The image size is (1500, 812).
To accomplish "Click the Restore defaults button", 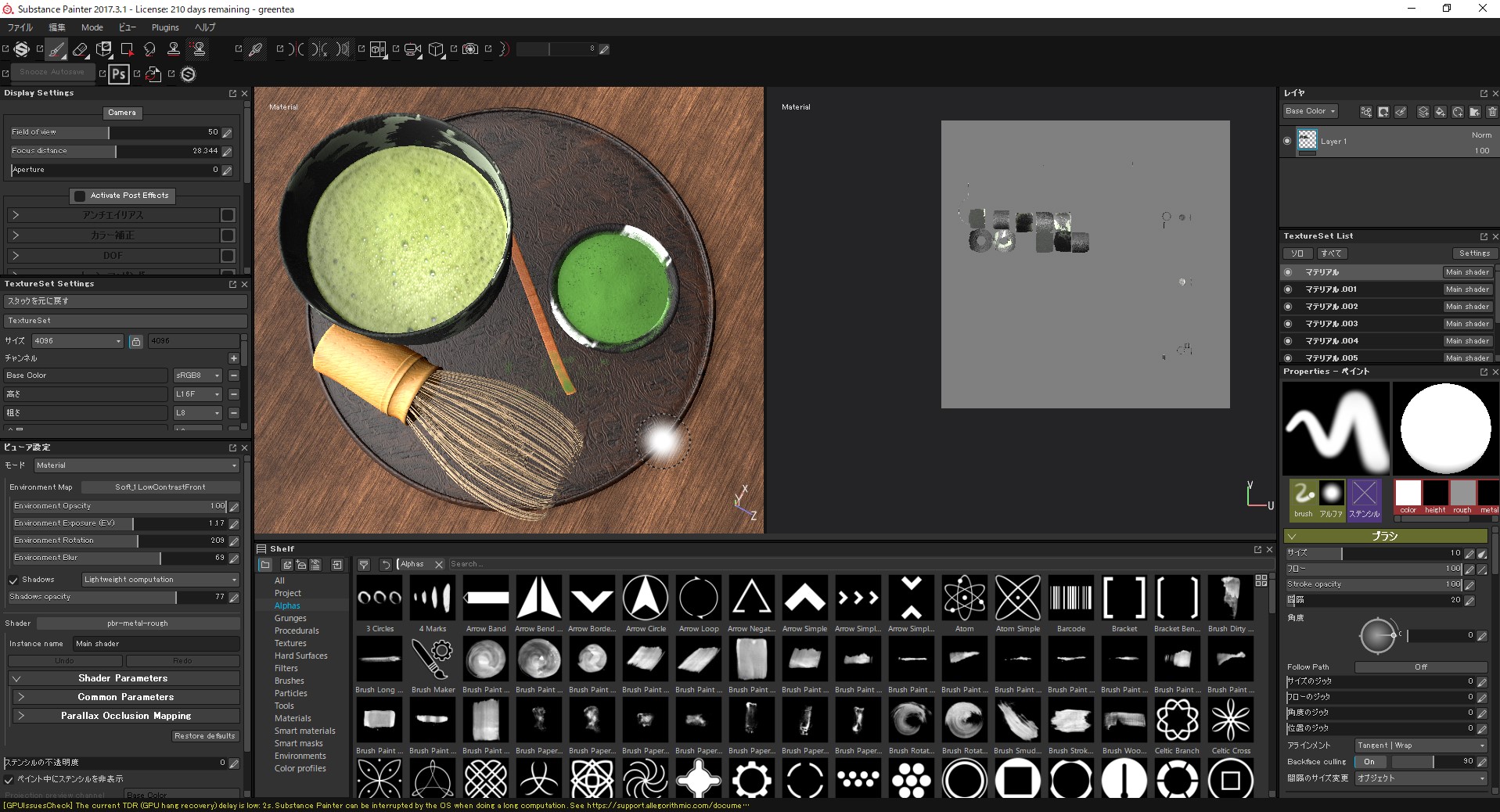I will [x=205, y=736].
